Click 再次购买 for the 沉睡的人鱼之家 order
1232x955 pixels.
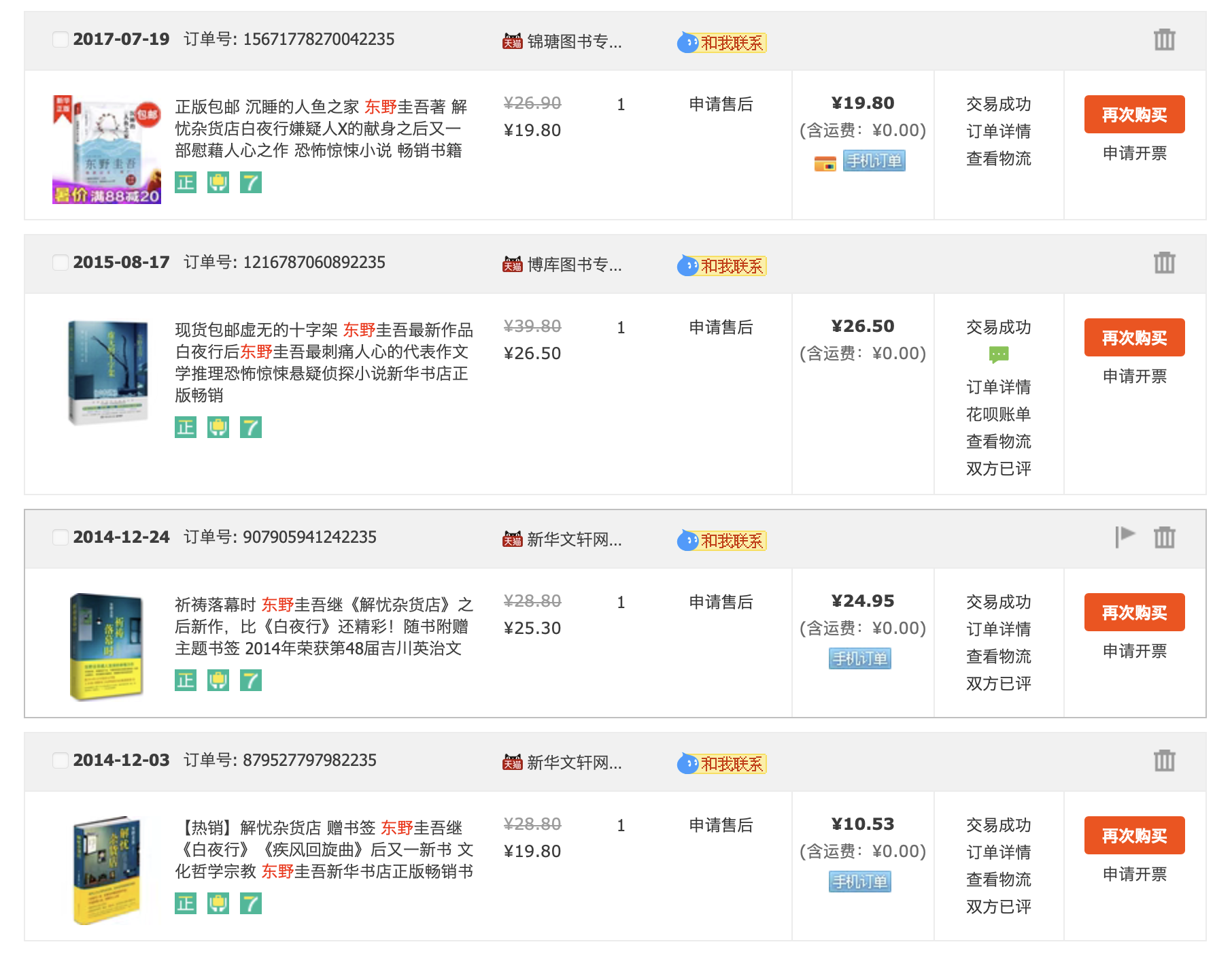[1134, 114]
